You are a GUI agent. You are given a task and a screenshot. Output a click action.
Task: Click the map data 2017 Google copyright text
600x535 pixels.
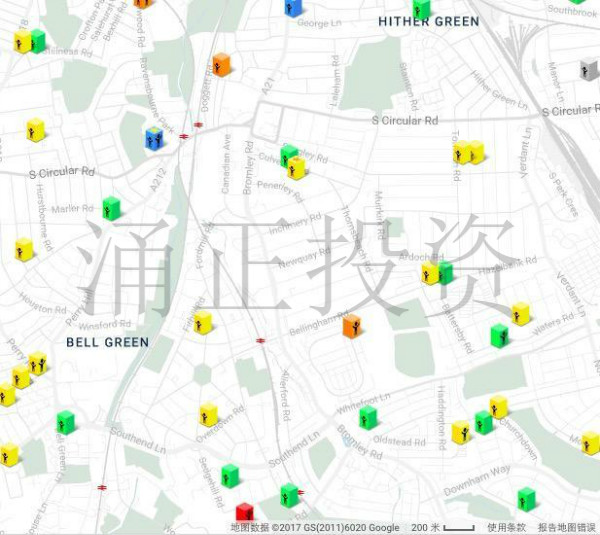pos(315,528)
